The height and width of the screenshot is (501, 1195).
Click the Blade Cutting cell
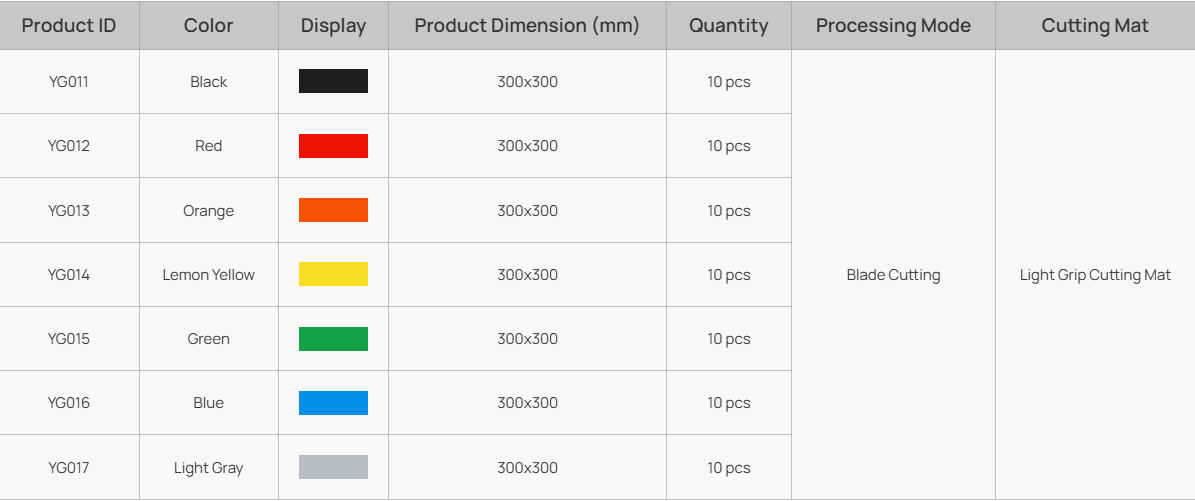[893, 275]
